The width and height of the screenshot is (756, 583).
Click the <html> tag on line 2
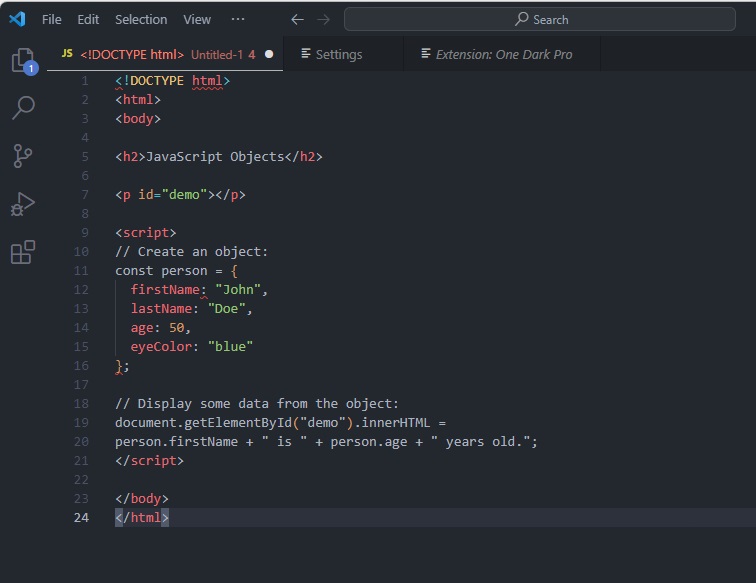coord(138,100)
